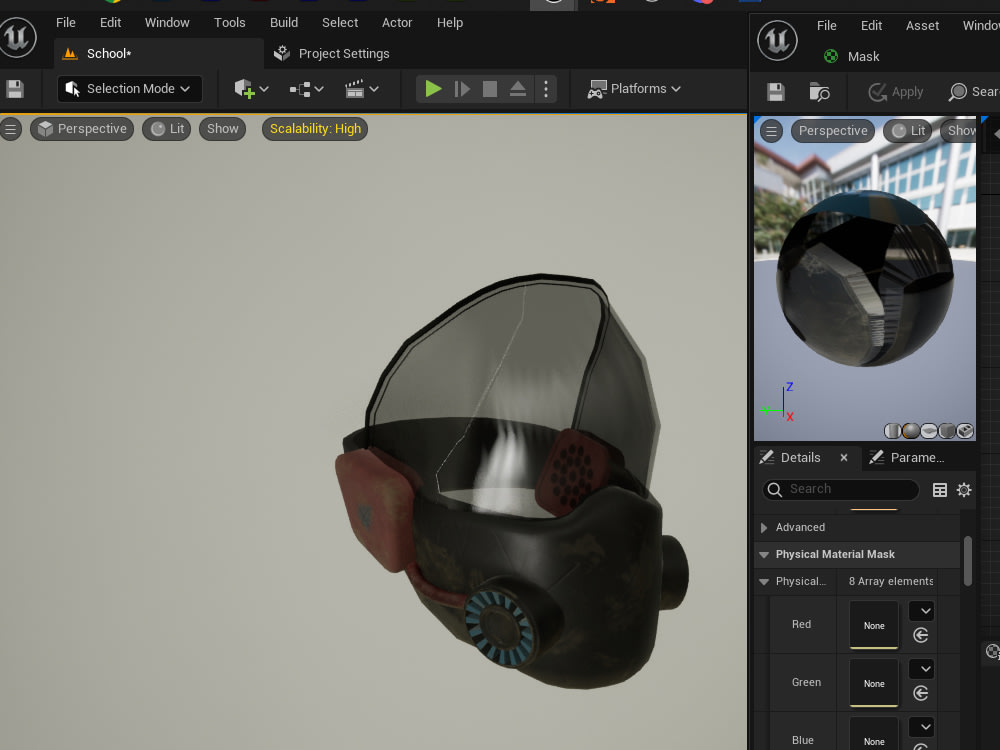Open preview viewport hamburger options menu
1000x750 pixels.
click(x=771, y=131)
